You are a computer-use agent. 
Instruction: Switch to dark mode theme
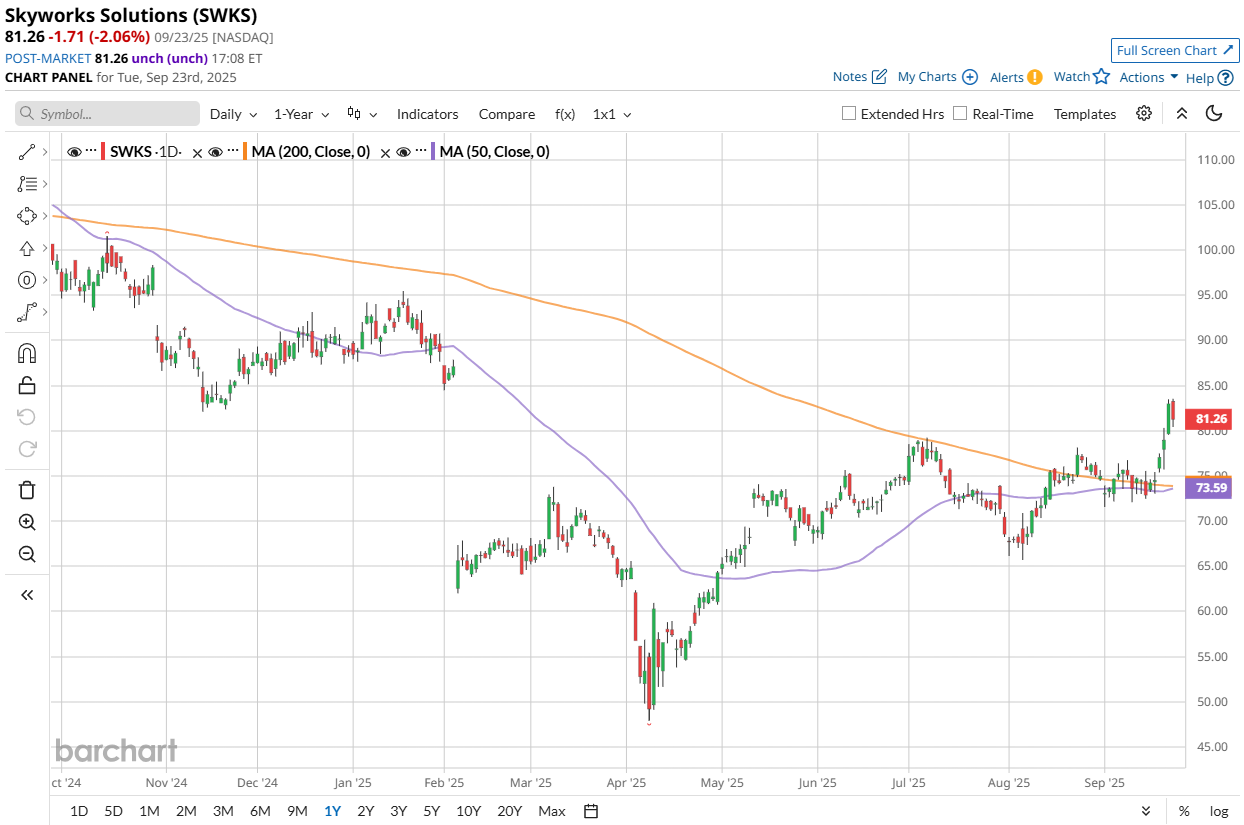[x=1214, y=113]
